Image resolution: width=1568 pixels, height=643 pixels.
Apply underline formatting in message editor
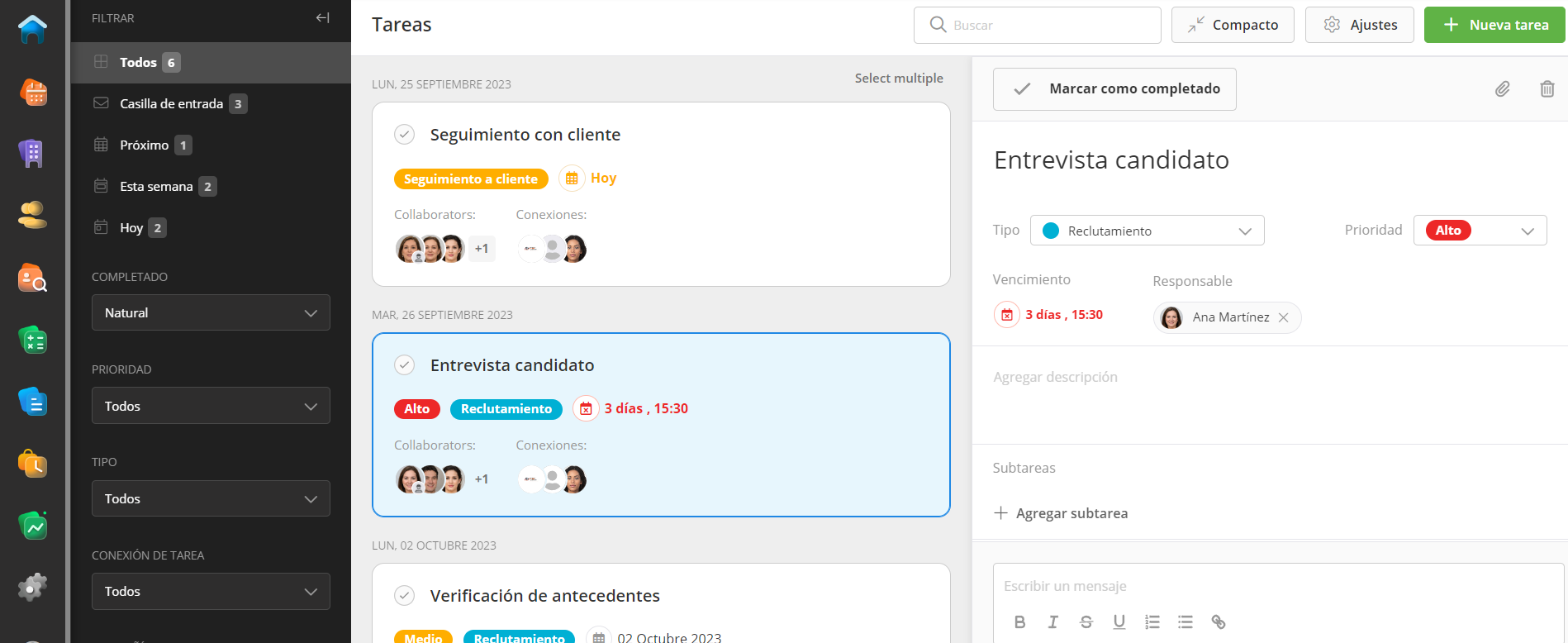coord(1119,622)
